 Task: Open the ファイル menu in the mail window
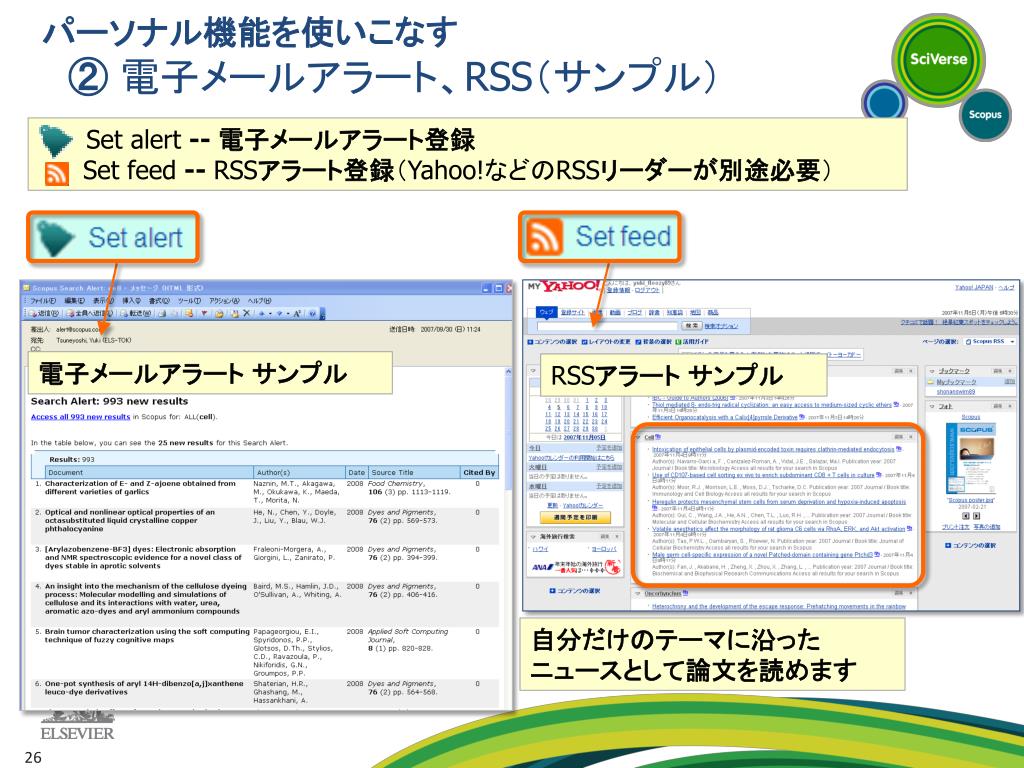pos(42,300)
